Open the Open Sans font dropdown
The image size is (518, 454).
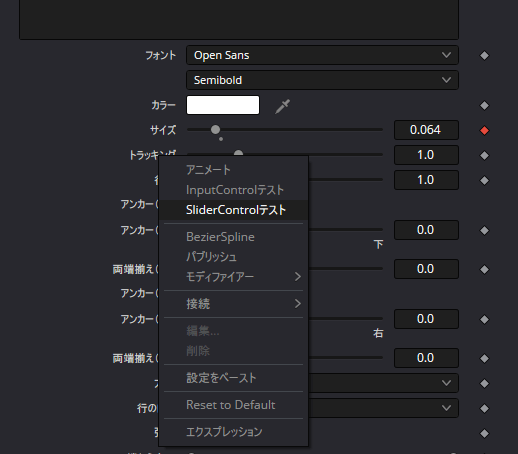[x=322, y=55]
